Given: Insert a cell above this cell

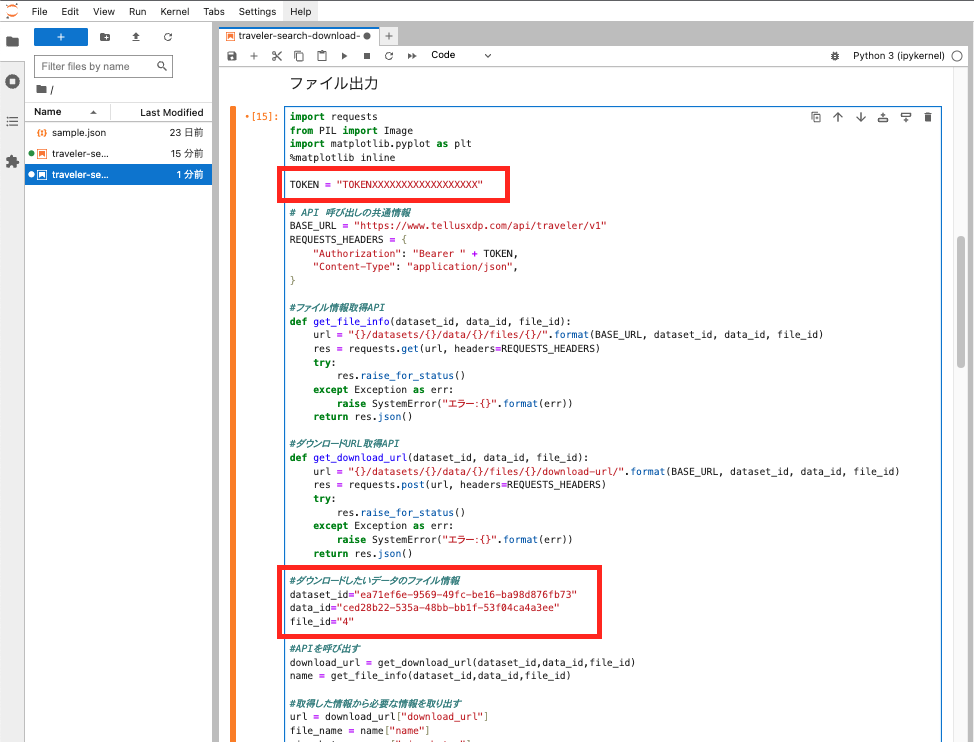Looking at the screenshot, I should click(883, 117).
